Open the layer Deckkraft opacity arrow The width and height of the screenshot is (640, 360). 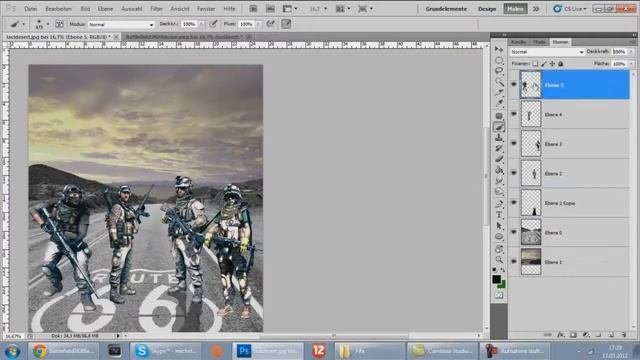(x=631, y=52)
